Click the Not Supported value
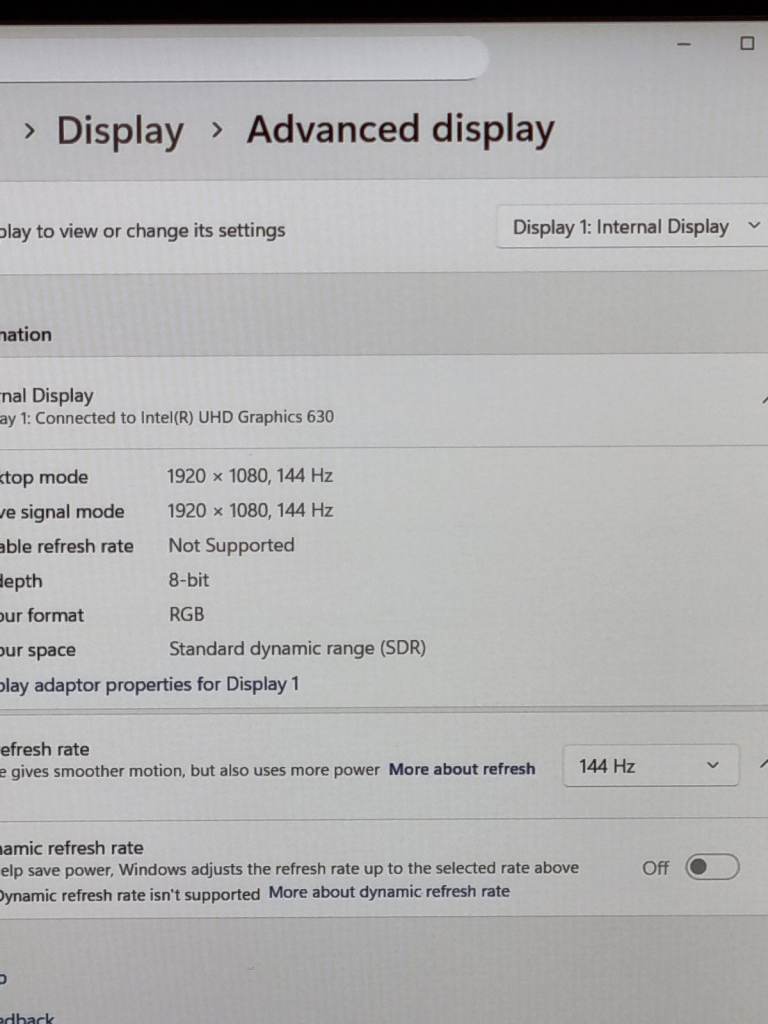Image resolution: width=768 pixels, height=1024 pixels. [231, 546]
